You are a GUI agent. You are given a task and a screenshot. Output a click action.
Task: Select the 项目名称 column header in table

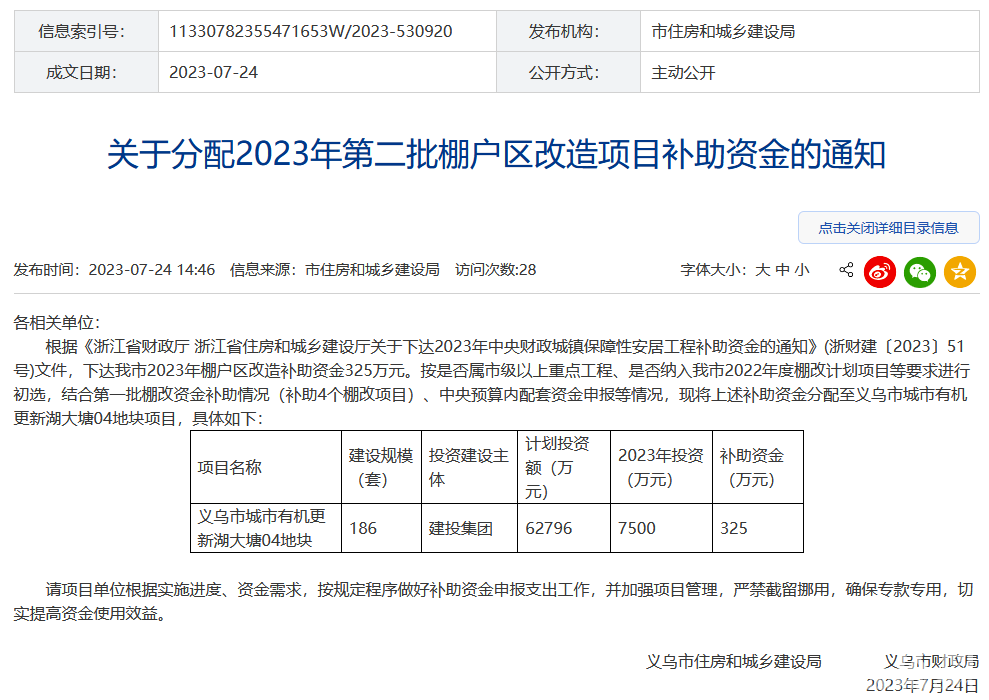(x=230, y=467)
